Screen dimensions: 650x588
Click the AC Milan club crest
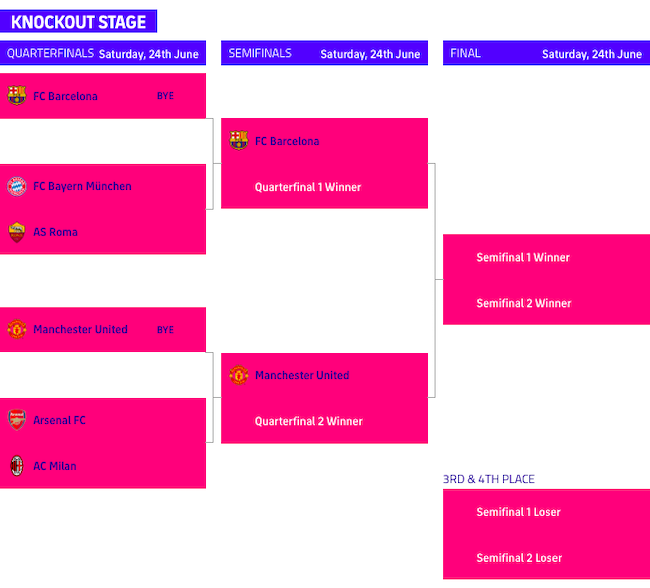[x=16, y=466]
